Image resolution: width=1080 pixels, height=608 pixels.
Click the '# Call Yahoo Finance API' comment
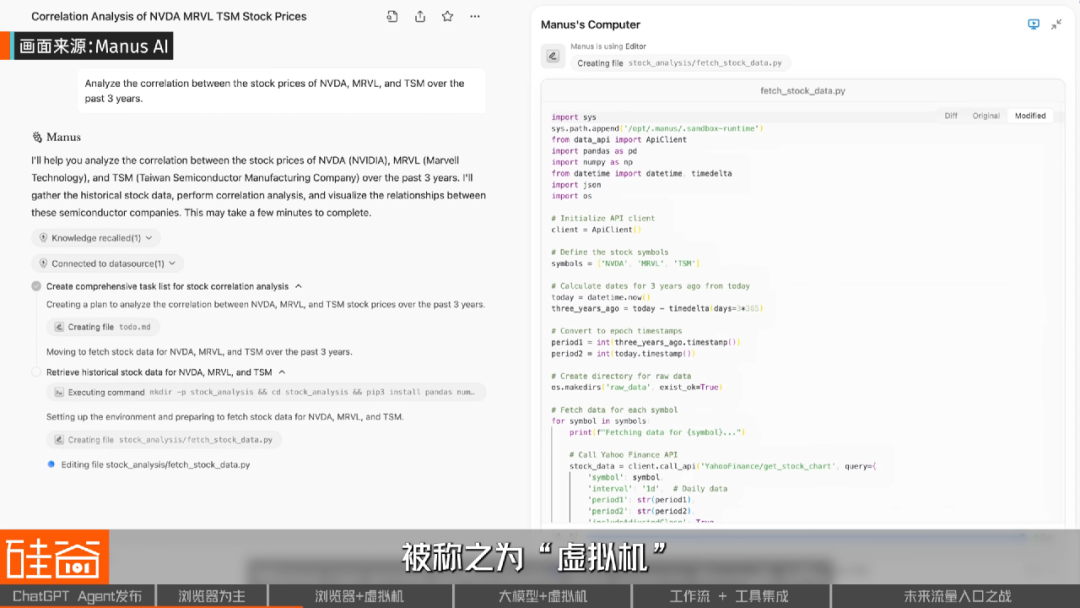623,454
